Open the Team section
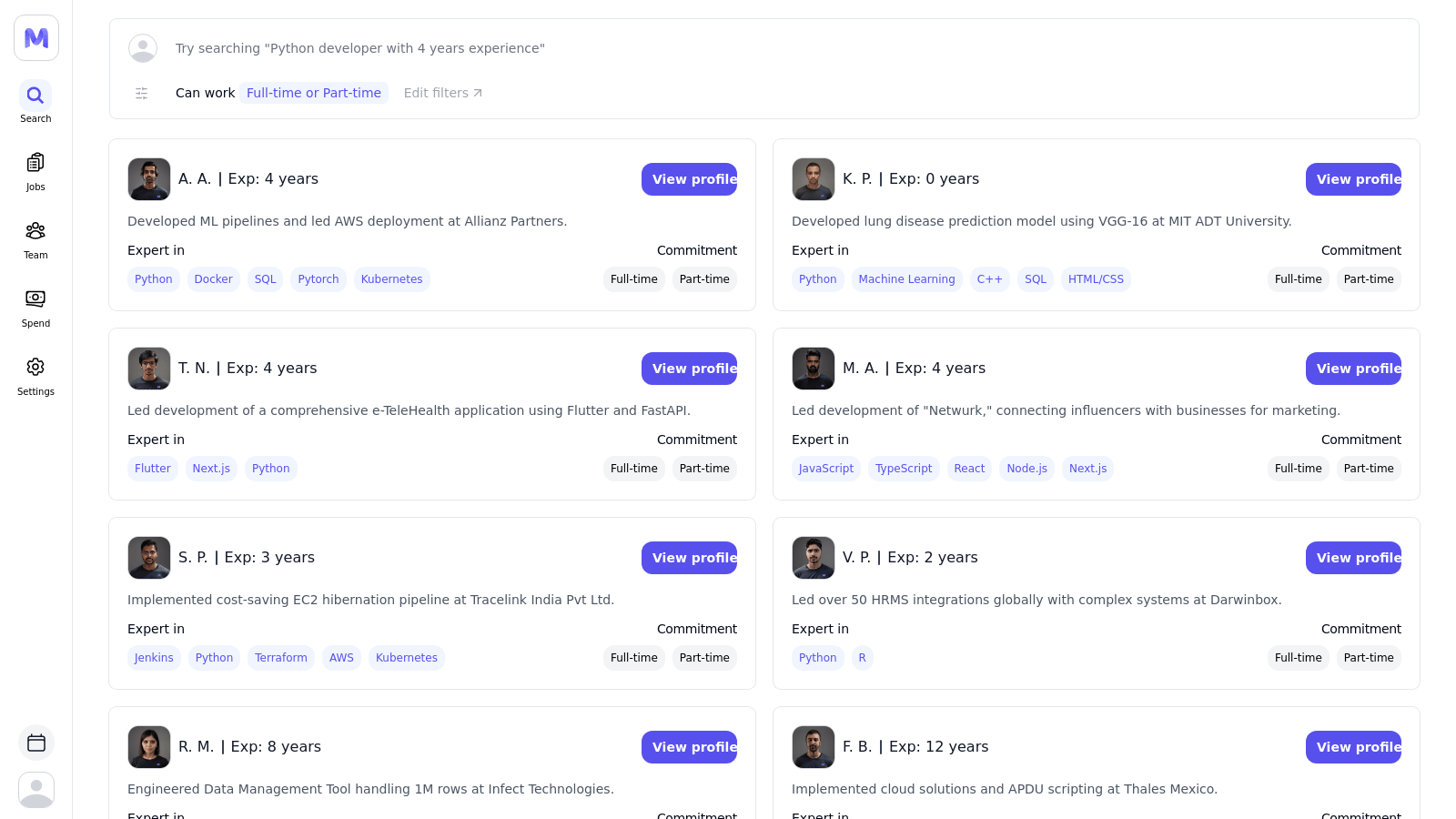 pyautogui.click(x=35, y=239)
